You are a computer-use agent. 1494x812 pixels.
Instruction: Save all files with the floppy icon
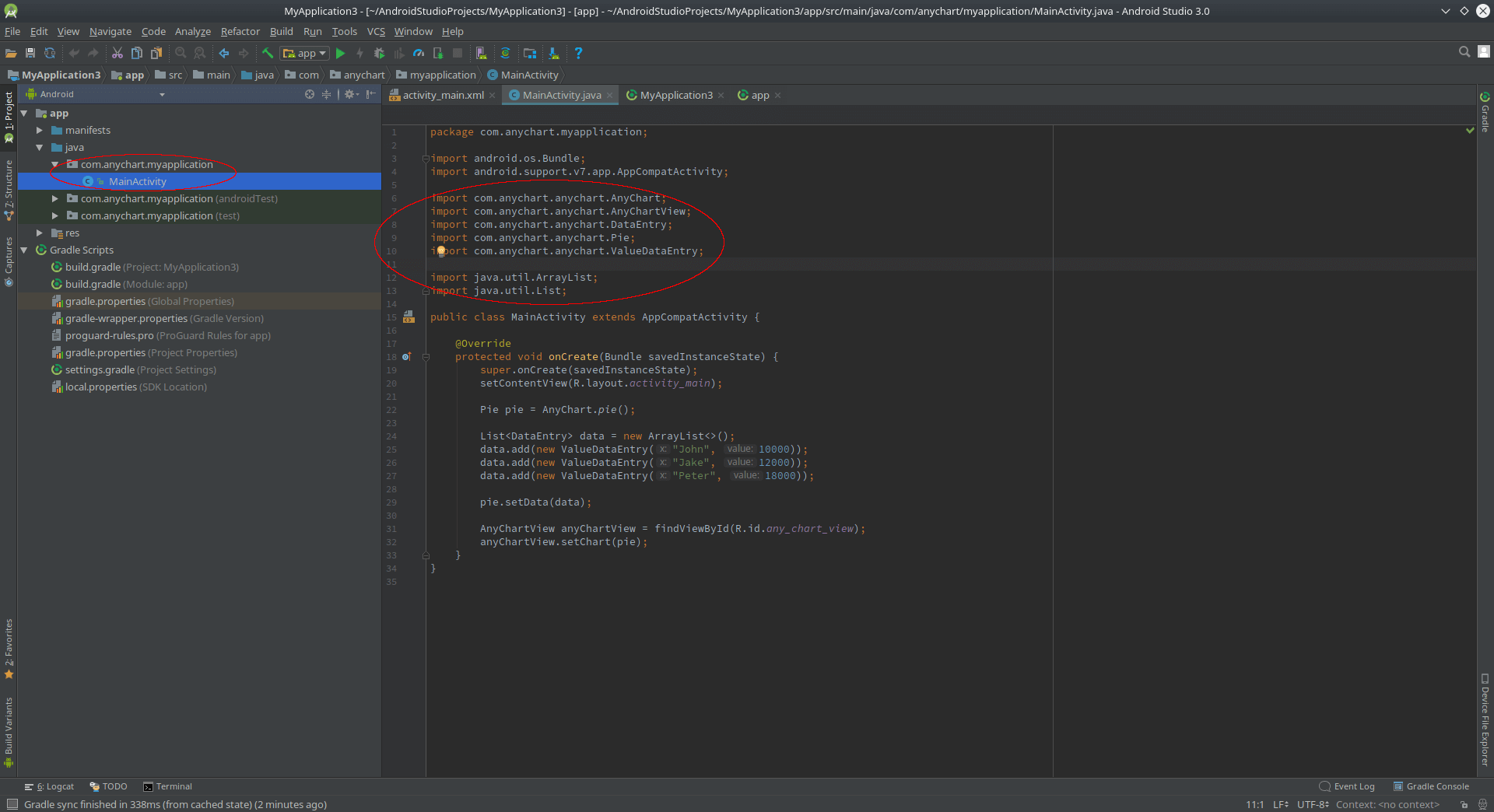30,53
